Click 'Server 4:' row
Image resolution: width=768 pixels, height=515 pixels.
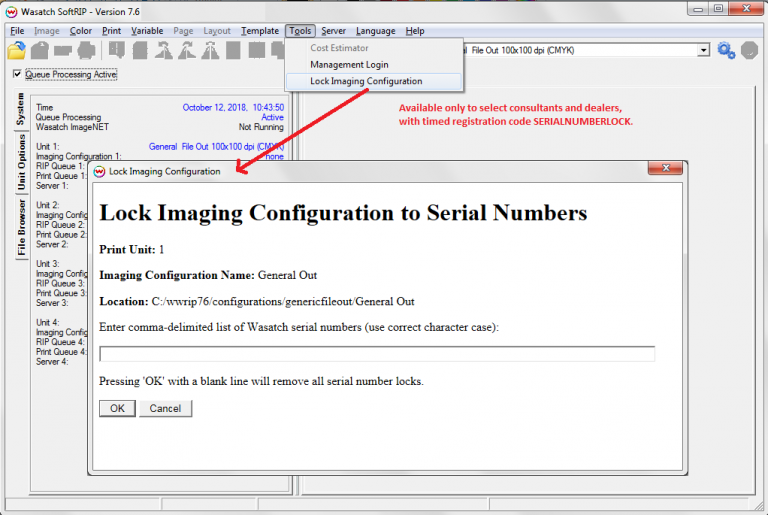click(52, 362)
